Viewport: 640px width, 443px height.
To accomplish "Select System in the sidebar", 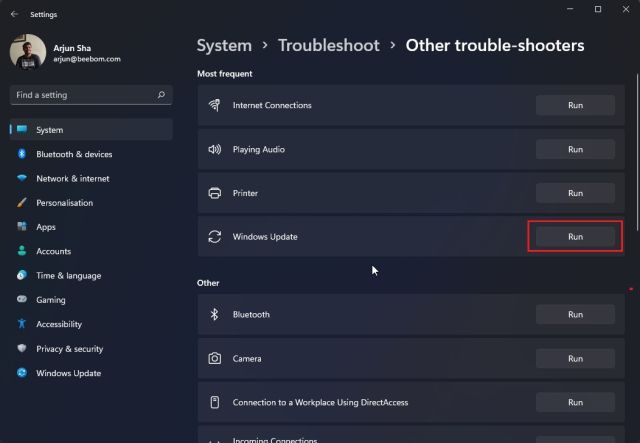I will point(91,130).
